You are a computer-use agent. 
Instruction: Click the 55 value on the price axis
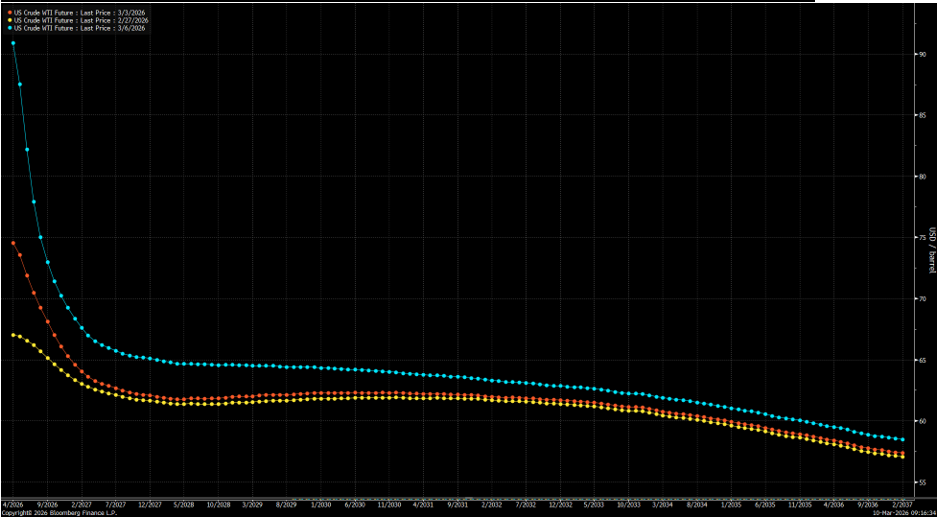(921, 482)
